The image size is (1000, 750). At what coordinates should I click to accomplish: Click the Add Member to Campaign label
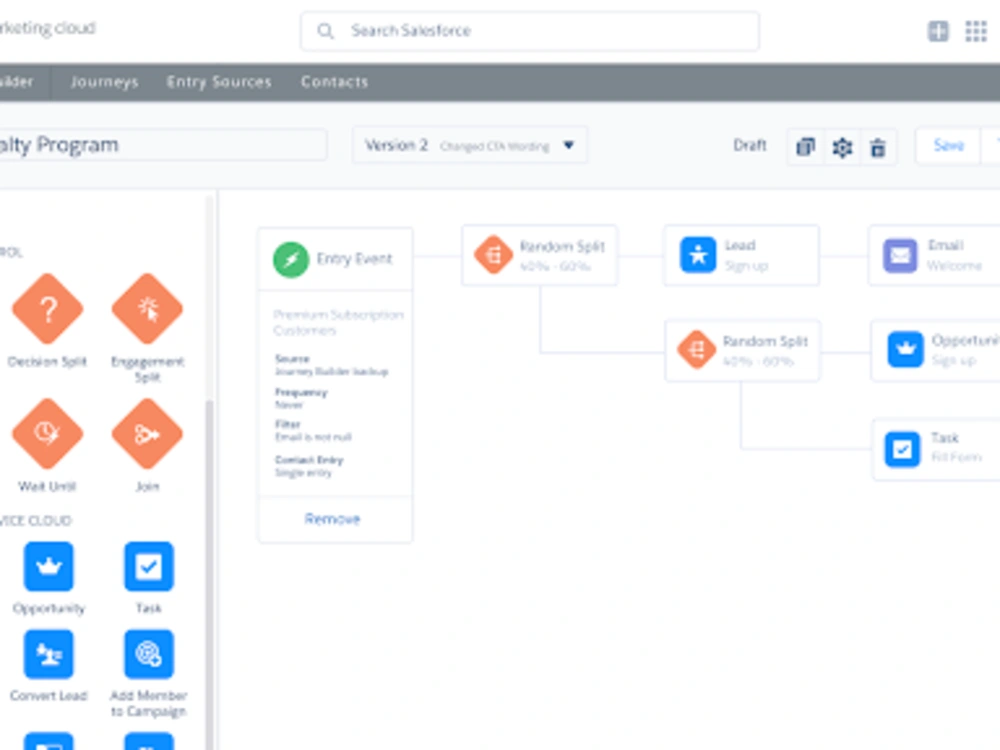pyautogui.click(x=149, y=703)
